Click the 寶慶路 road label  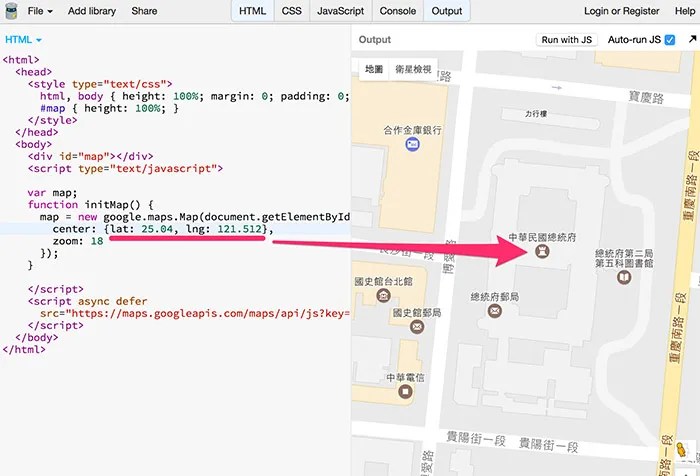(646, 97)
